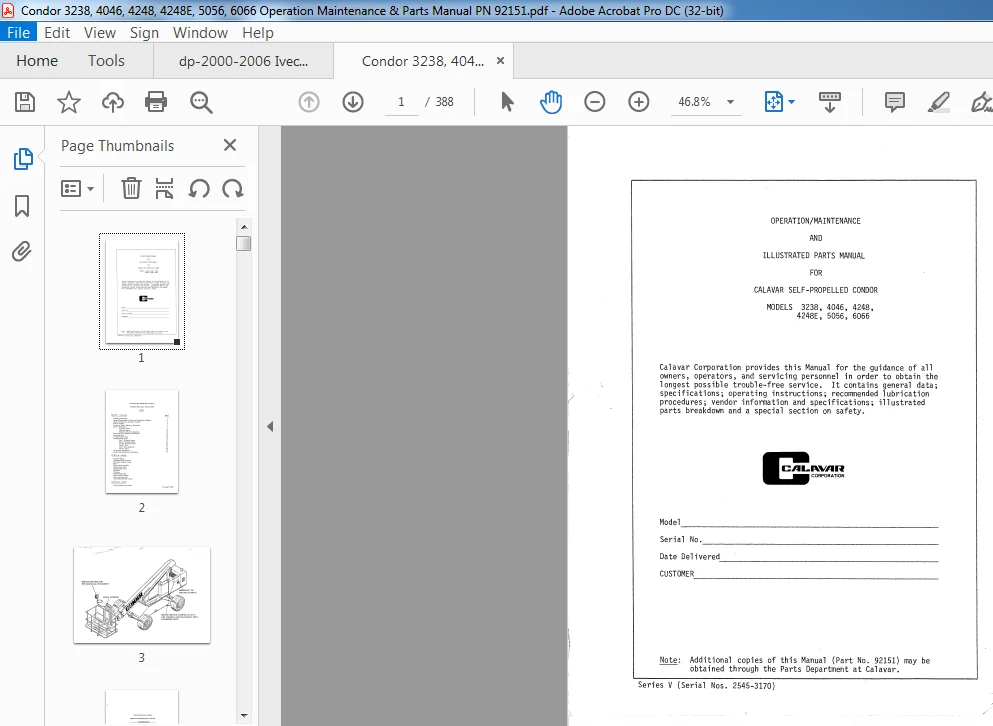Viewport: 993px width, 726px height.
Task: Go to next page arrow
Action: [x=353, y=102]
